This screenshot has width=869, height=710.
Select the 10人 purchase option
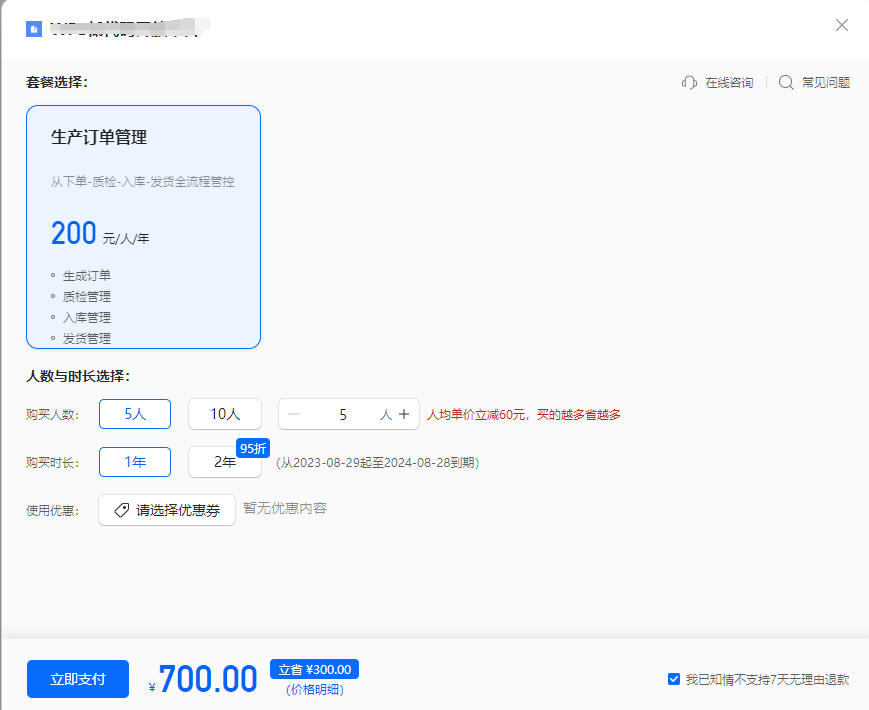(x=225, y=414)
